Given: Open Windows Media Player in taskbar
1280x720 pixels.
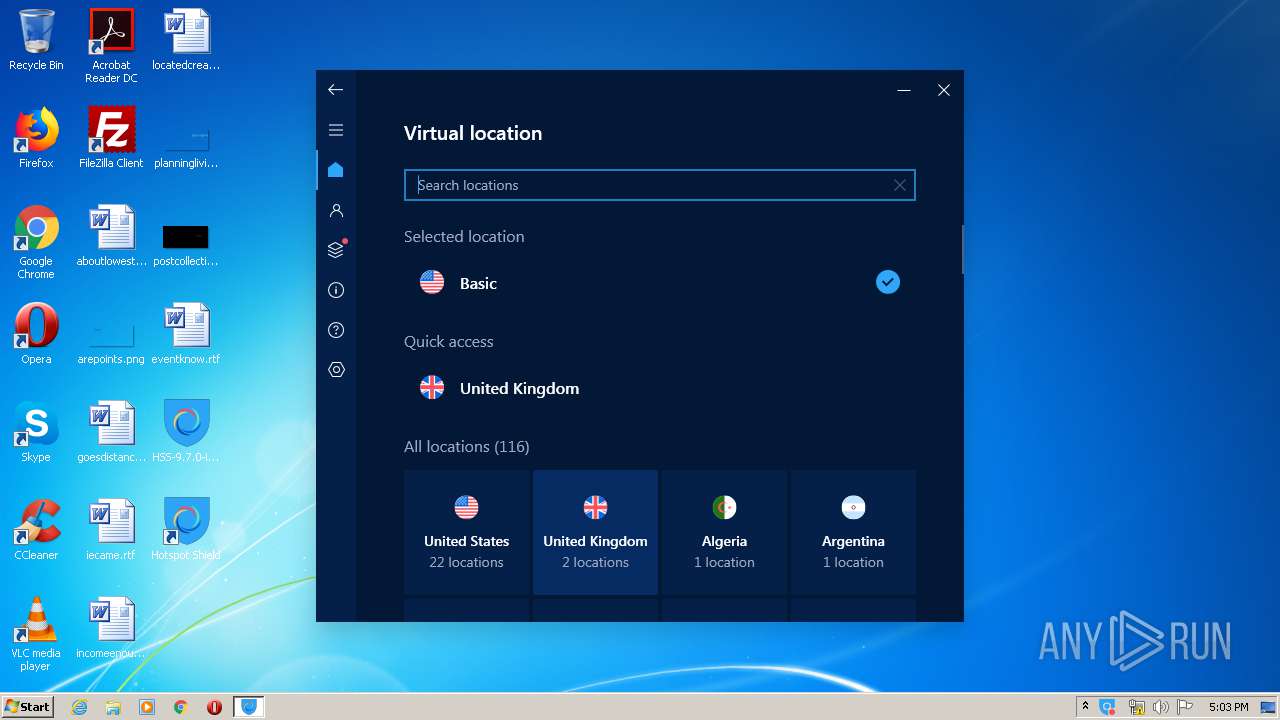Looking at the screenshot, I should pyautogui.click(x=147, y=707).
